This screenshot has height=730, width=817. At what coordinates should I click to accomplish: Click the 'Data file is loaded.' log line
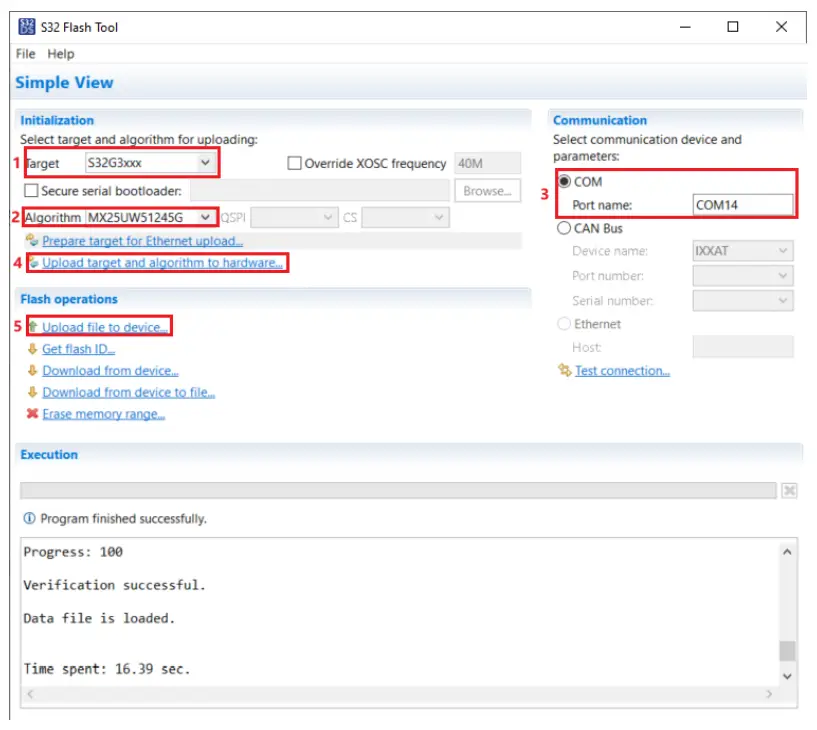click(99, 618)
